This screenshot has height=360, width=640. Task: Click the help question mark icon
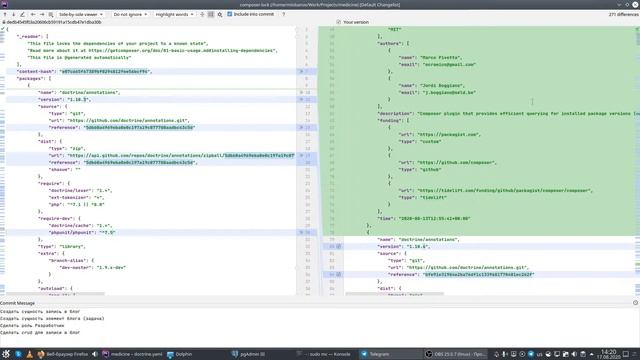click(x=284, y=14)
